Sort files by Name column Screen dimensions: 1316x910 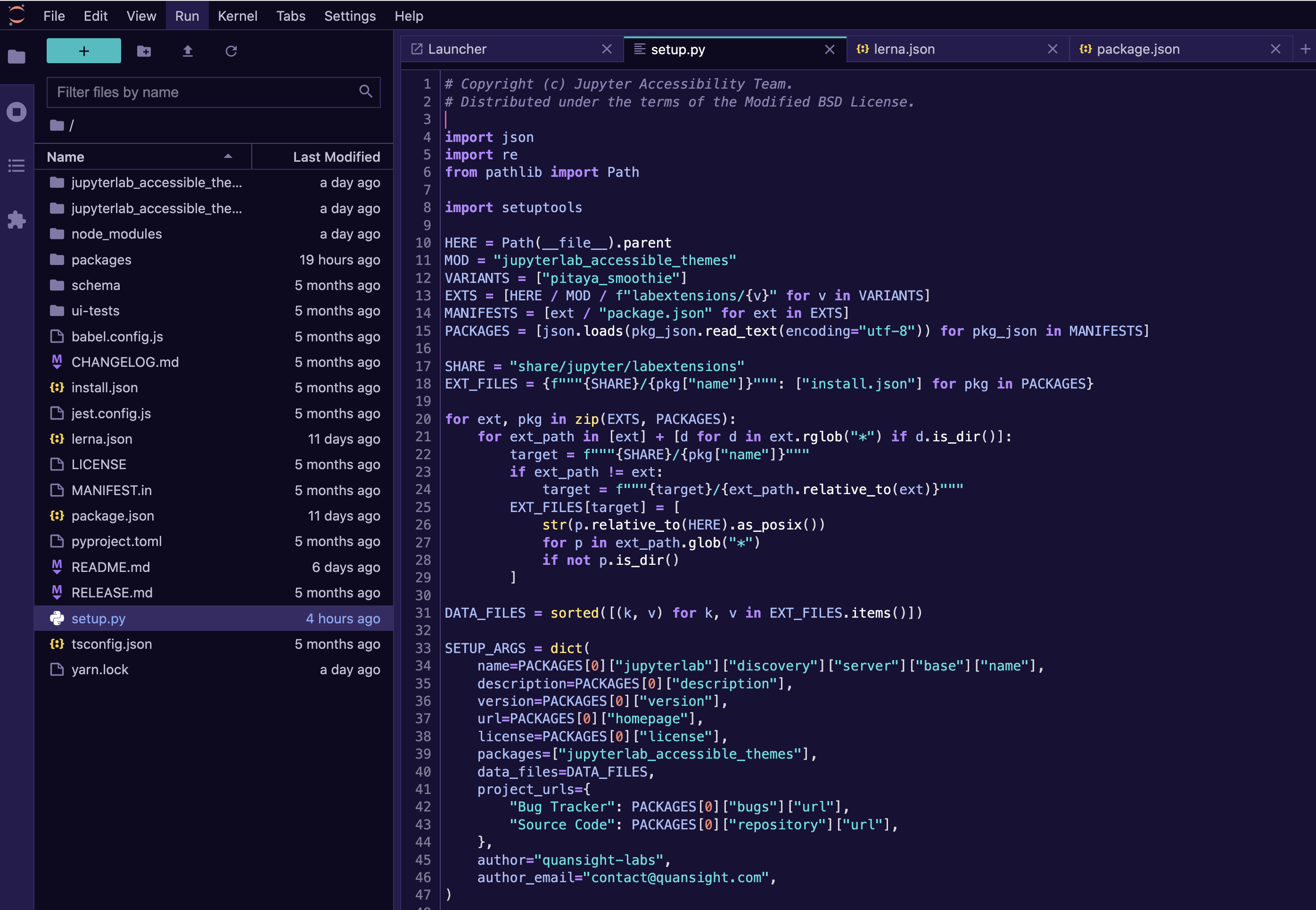point(142,157)
